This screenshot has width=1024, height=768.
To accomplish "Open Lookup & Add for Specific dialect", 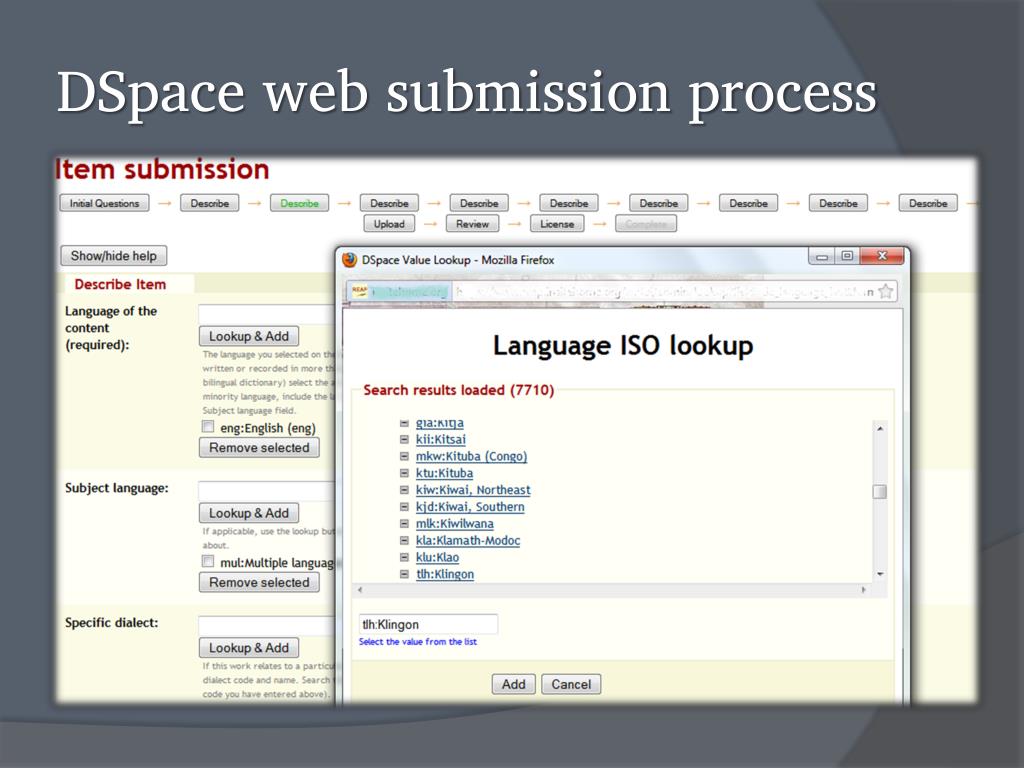I will [x=249, y=648].
